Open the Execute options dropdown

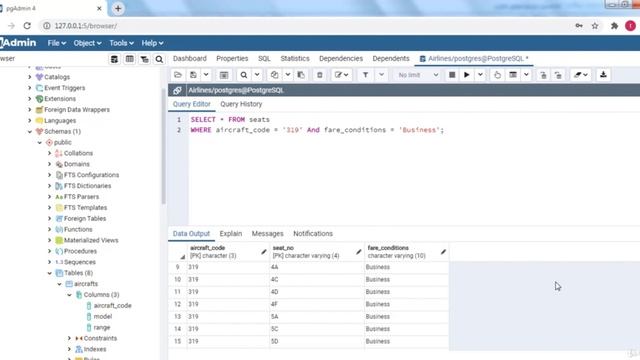(480, 75)
